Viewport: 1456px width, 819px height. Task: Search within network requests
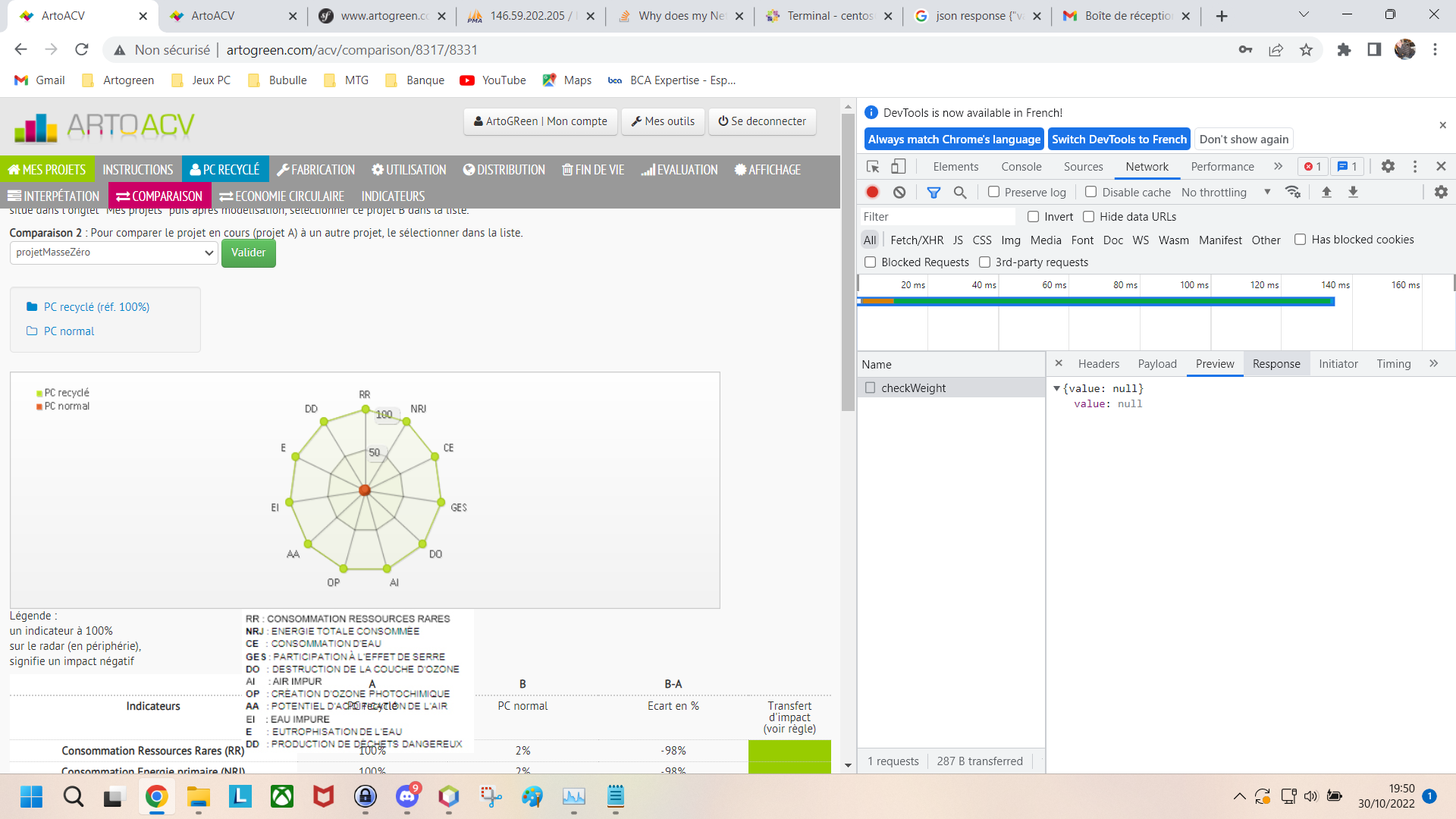pyautogui.click(x=960, y=192)
